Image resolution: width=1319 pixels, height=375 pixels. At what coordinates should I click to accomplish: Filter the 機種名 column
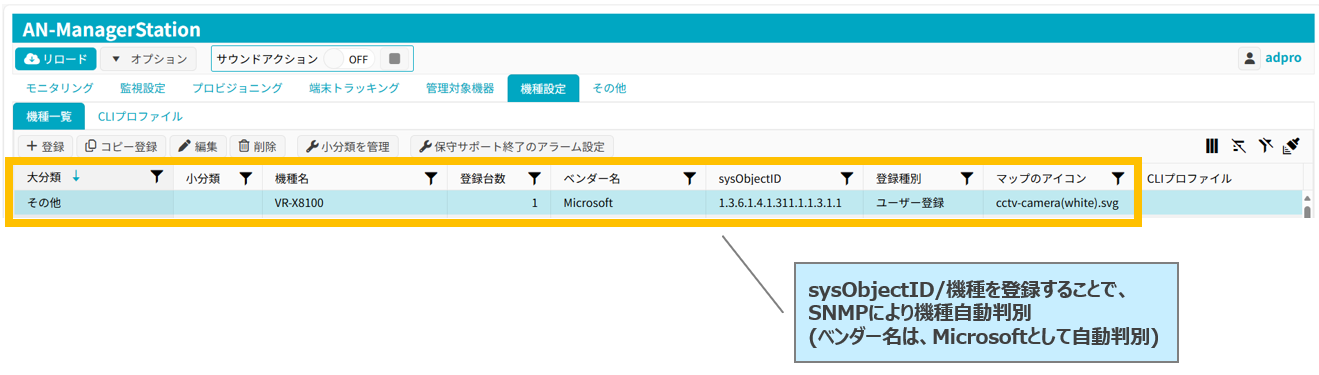click(430, 178)
